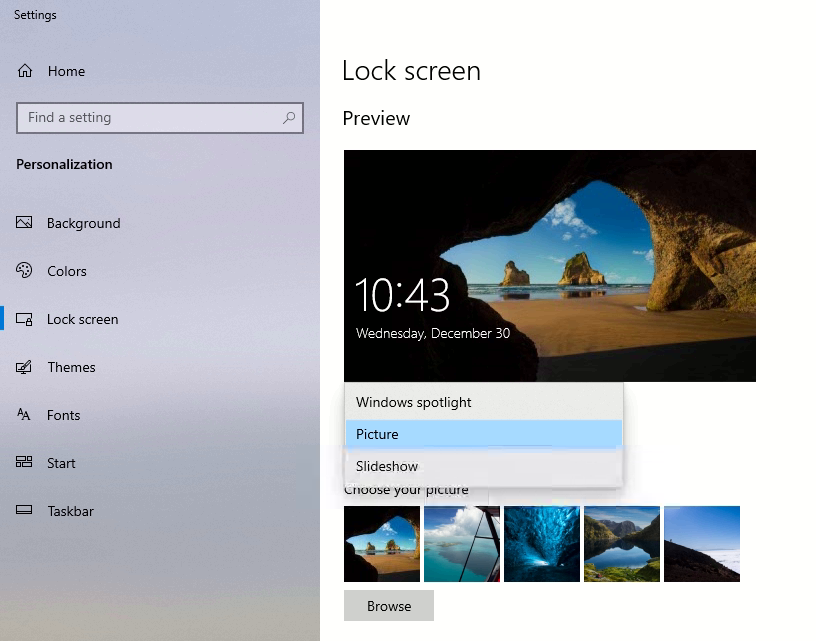Select the mountain lake picture thumbnail
This screenshot has height=641, width=816.
click(x=621, y=543)
